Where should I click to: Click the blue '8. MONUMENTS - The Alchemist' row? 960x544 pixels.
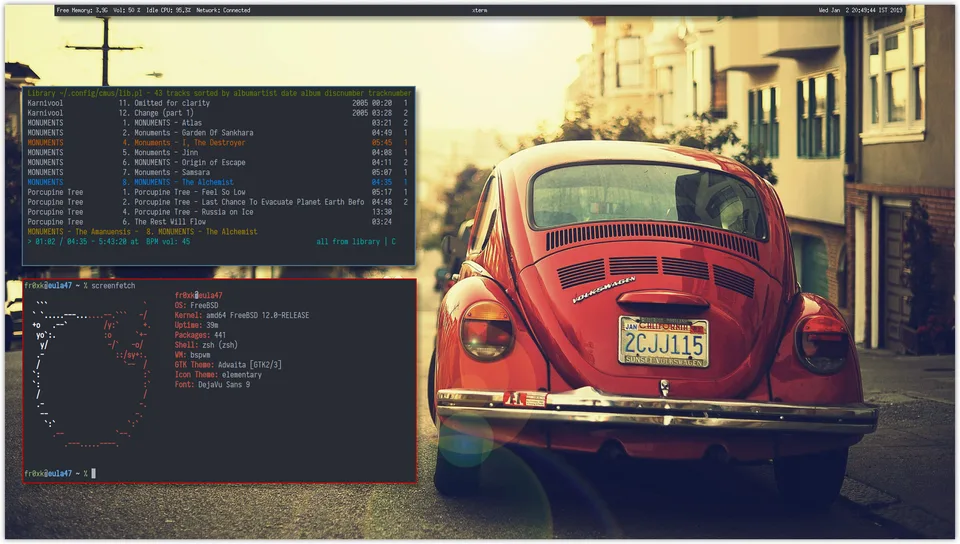[217, 182]
